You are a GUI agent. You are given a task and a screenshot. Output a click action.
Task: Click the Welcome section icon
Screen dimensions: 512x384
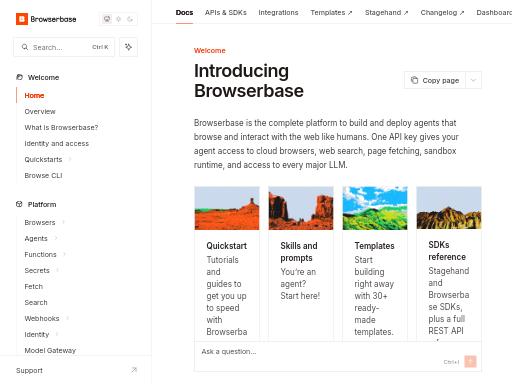click(19, 77)
